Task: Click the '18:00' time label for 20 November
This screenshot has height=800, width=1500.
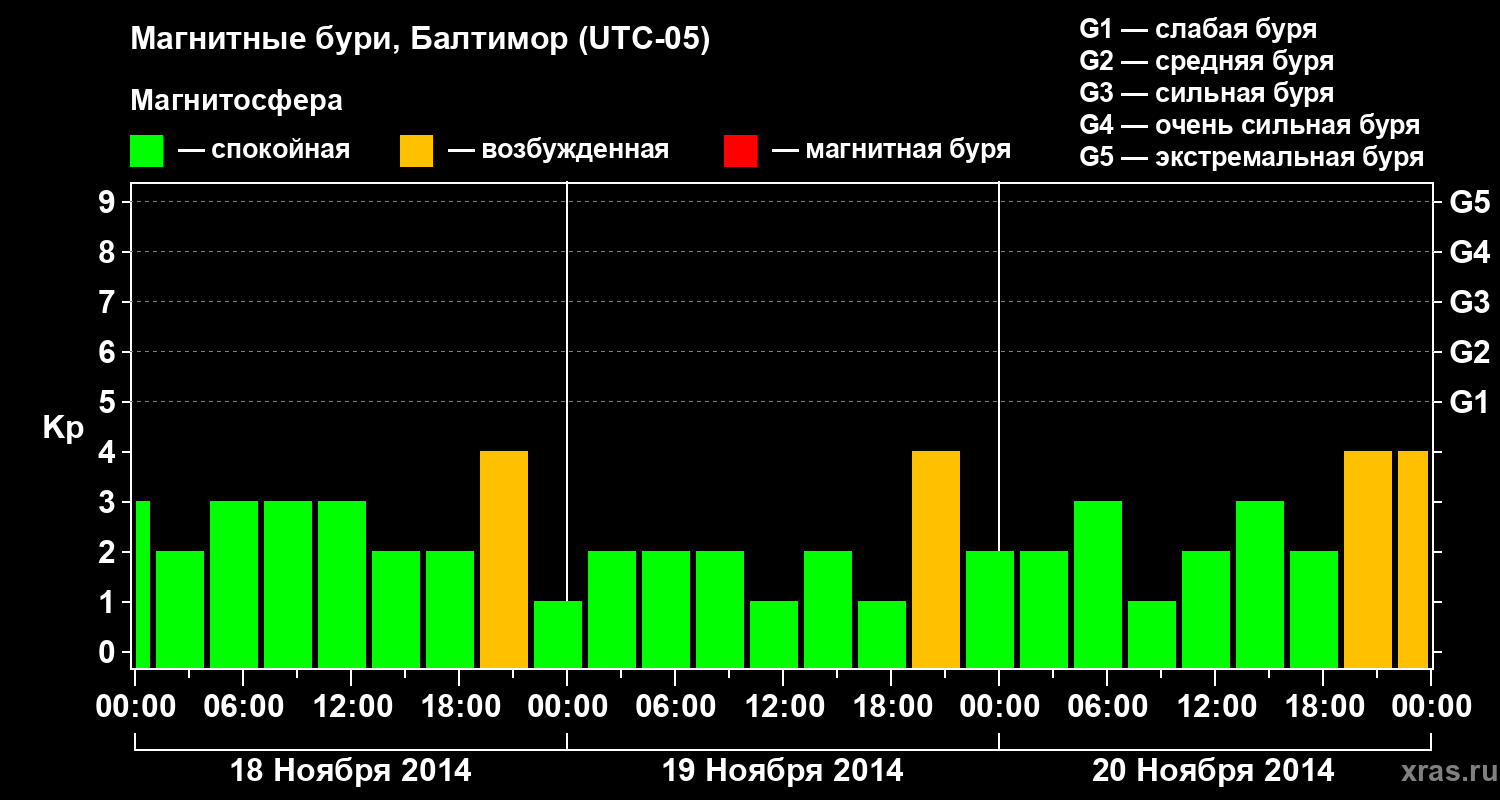Action: 1323,707
